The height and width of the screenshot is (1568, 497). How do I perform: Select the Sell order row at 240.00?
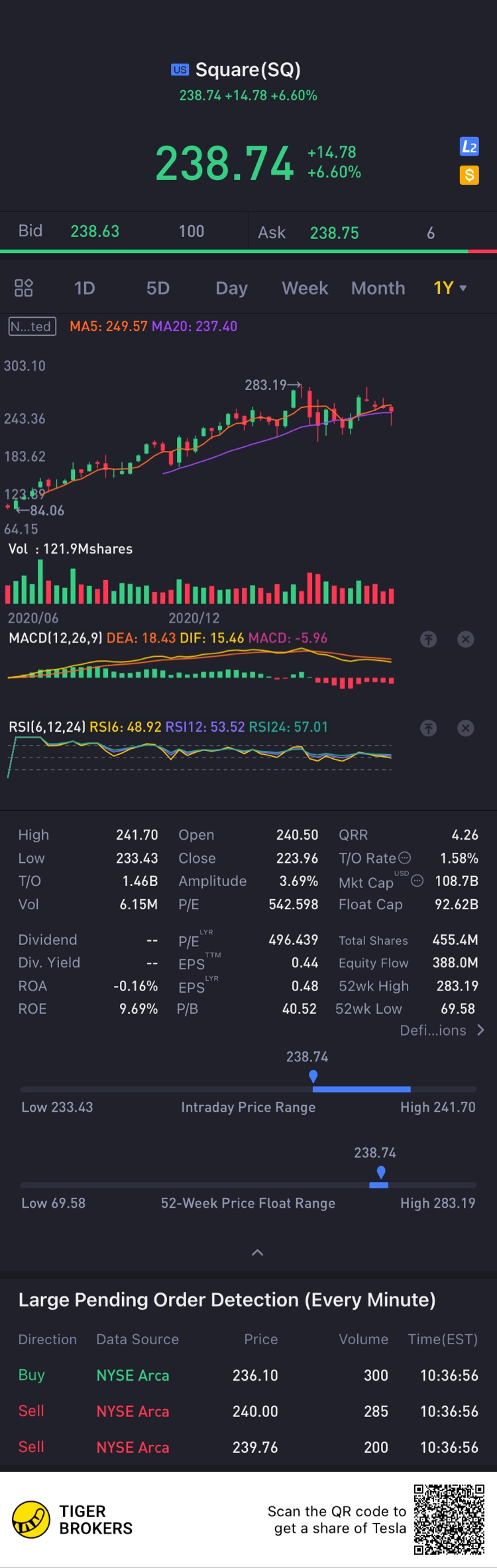pos(248,1411)
